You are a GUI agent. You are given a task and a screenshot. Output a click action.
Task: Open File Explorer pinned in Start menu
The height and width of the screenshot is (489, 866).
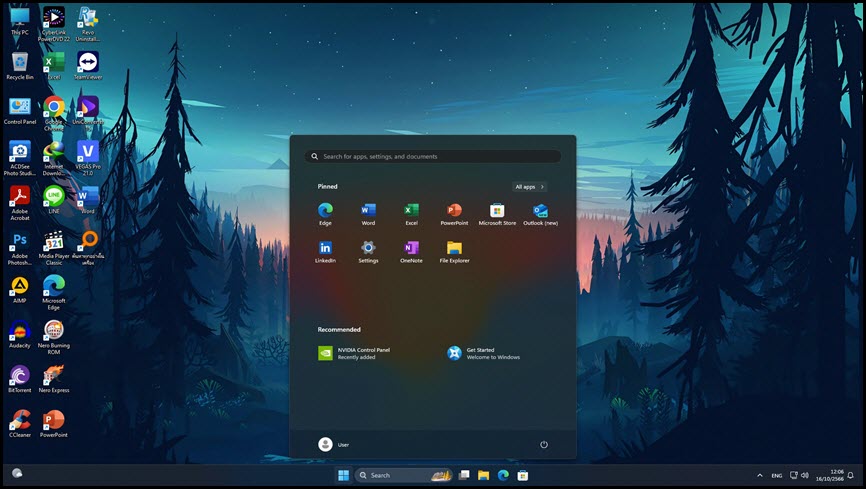click(454, 252)
